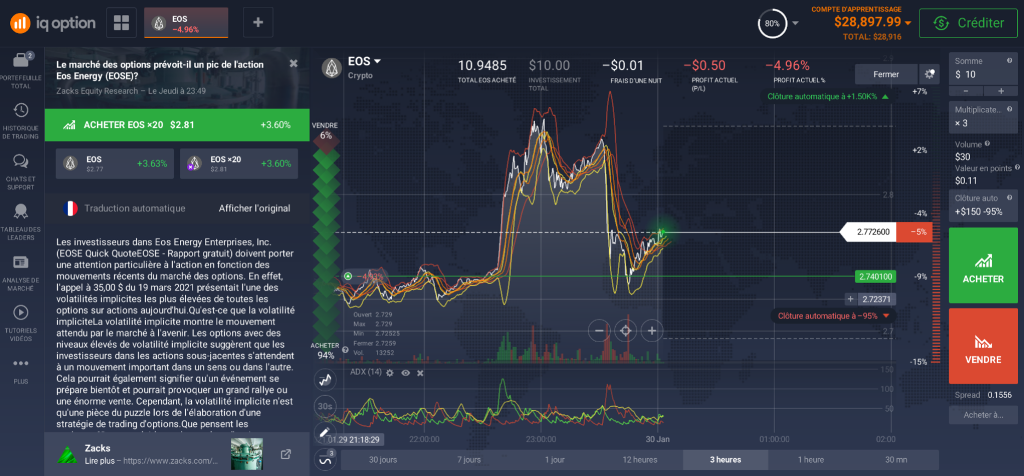Click the big green ACHETER button
1024x476 pixels.
coord(983,265)
